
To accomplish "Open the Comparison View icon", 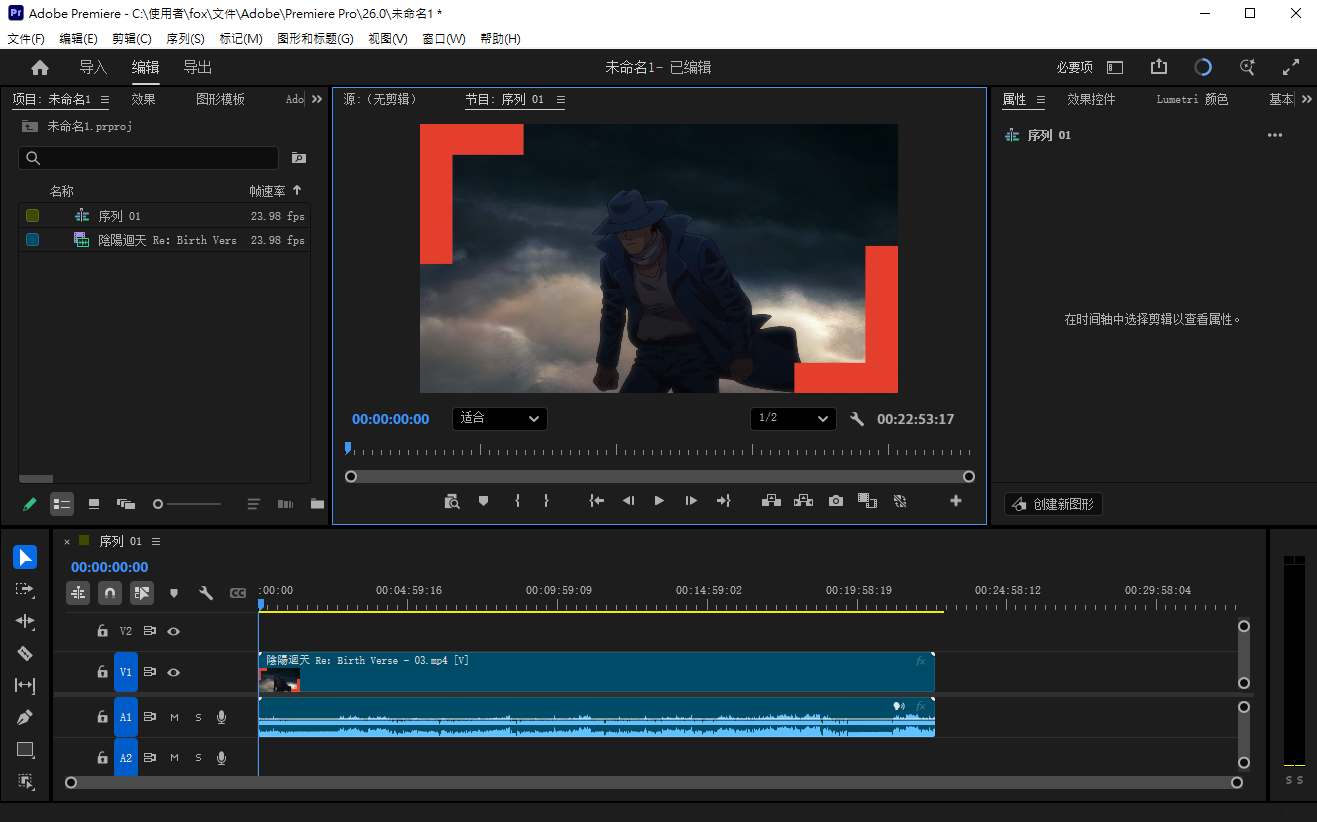I will pos(867,501).
